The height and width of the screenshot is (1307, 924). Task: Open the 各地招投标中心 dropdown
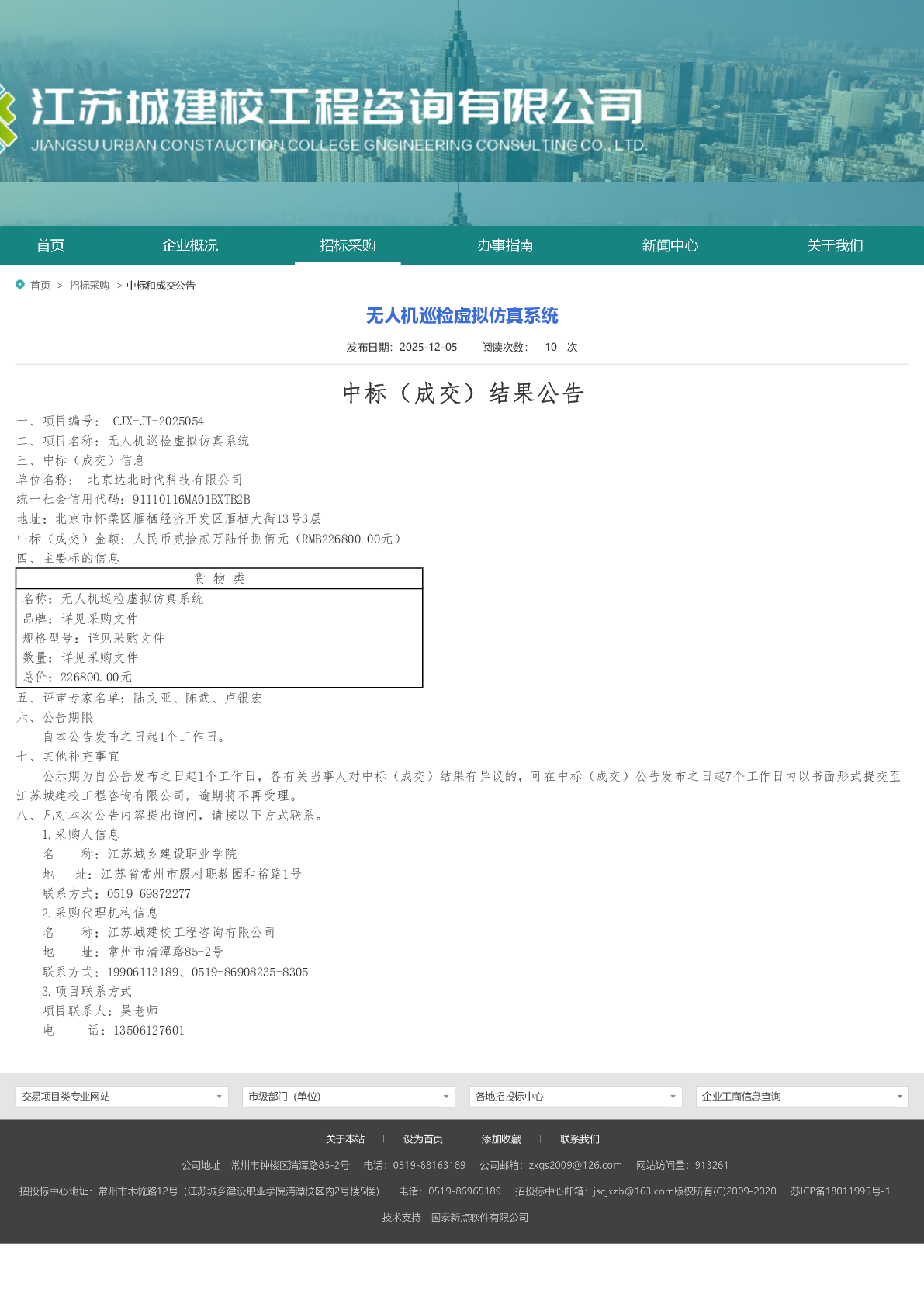[576, 1096]
